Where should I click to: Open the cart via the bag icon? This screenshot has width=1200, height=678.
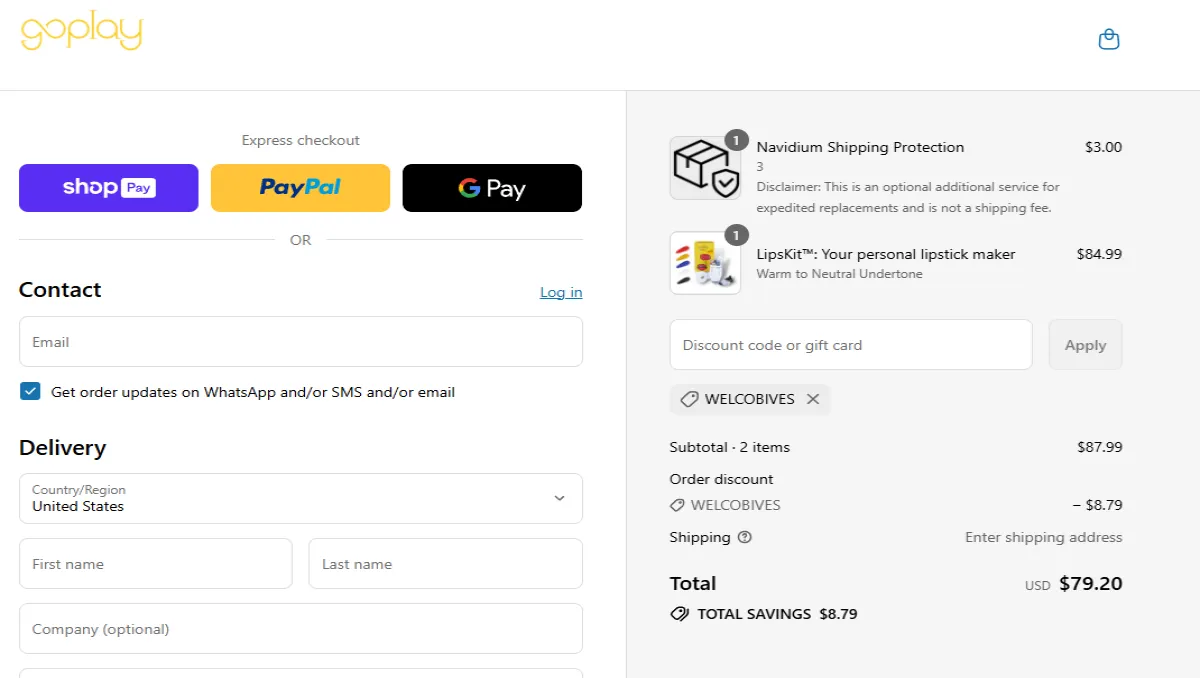click(1108, 38)
